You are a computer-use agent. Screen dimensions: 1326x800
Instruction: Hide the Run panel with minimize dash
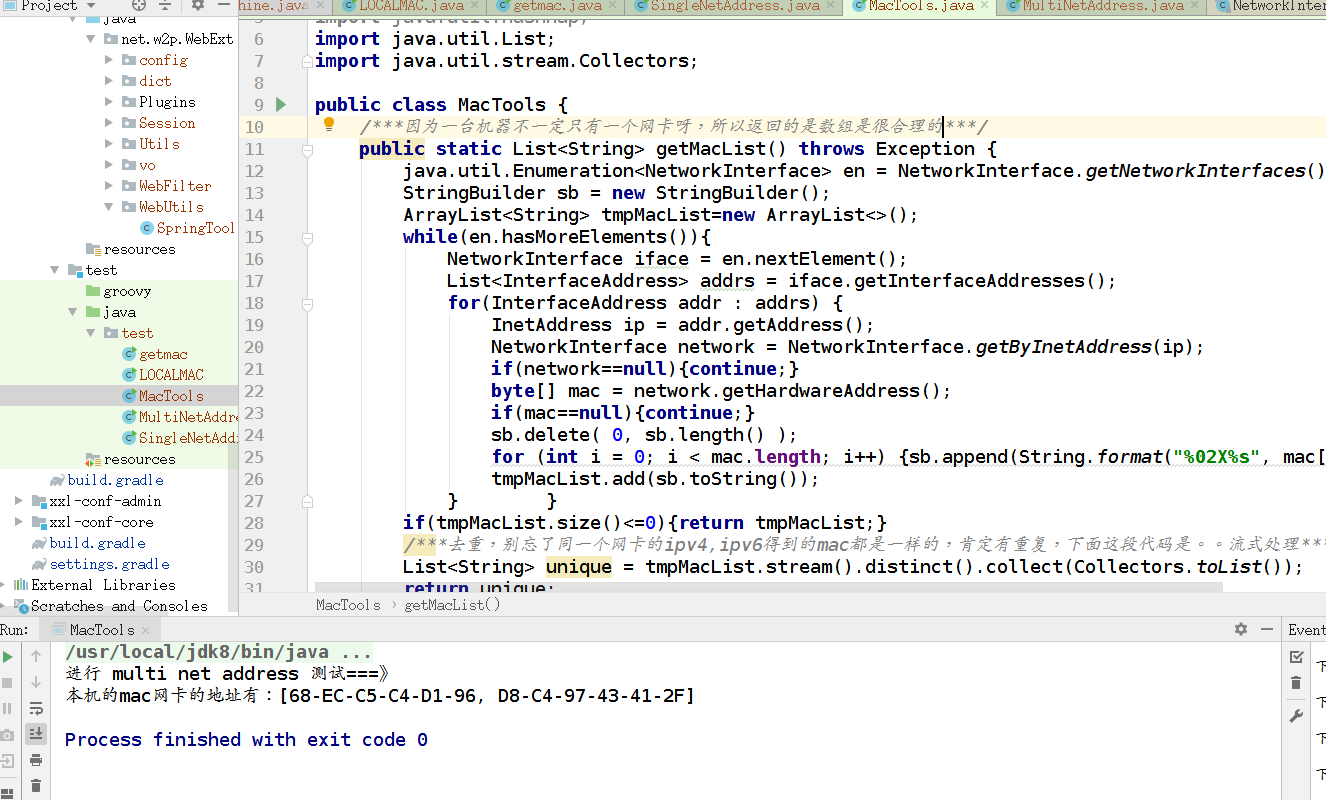pos(1265,629)
